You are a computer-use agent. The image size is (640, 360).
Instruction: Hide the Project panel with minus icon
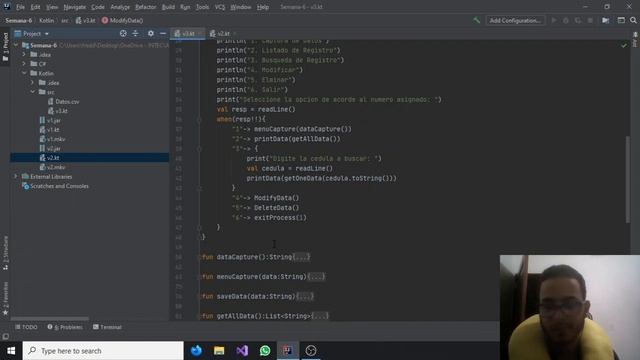pyautogui.click(x=163, y=33)
